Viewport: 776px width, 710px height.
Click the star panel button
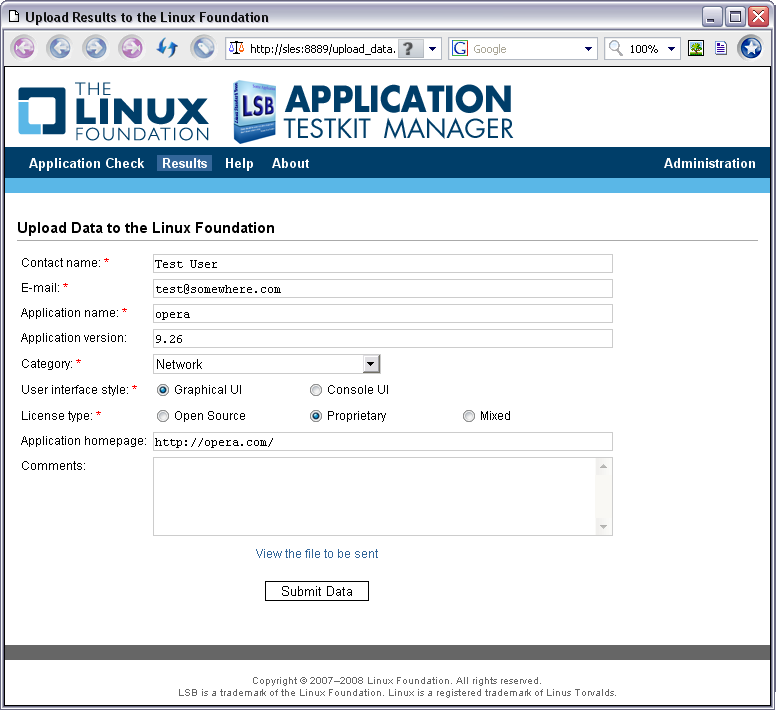(x=751, y=48)
